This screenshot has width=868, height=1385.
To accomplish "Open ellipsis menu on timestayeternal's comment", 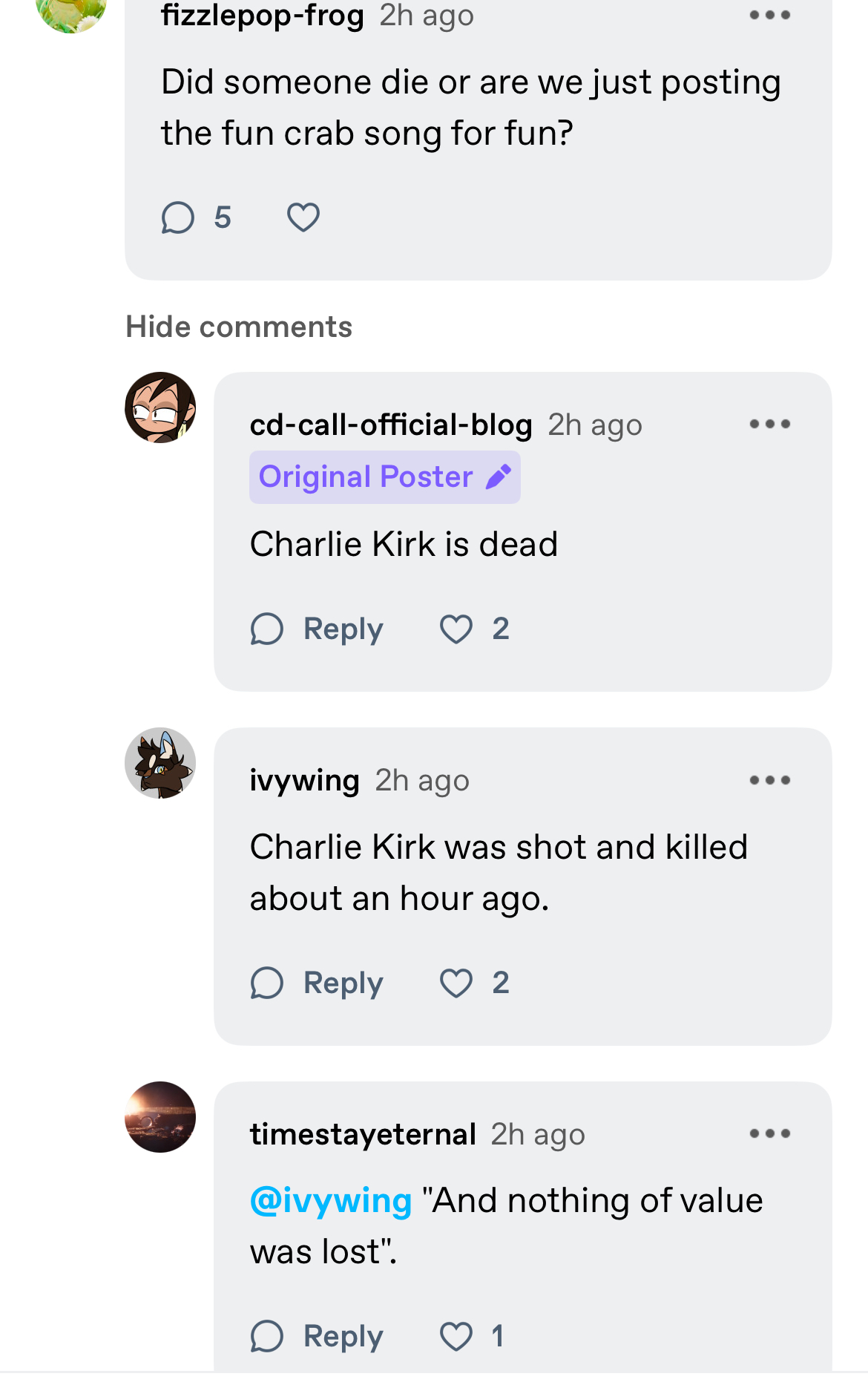I will [x=769, y=1133].
